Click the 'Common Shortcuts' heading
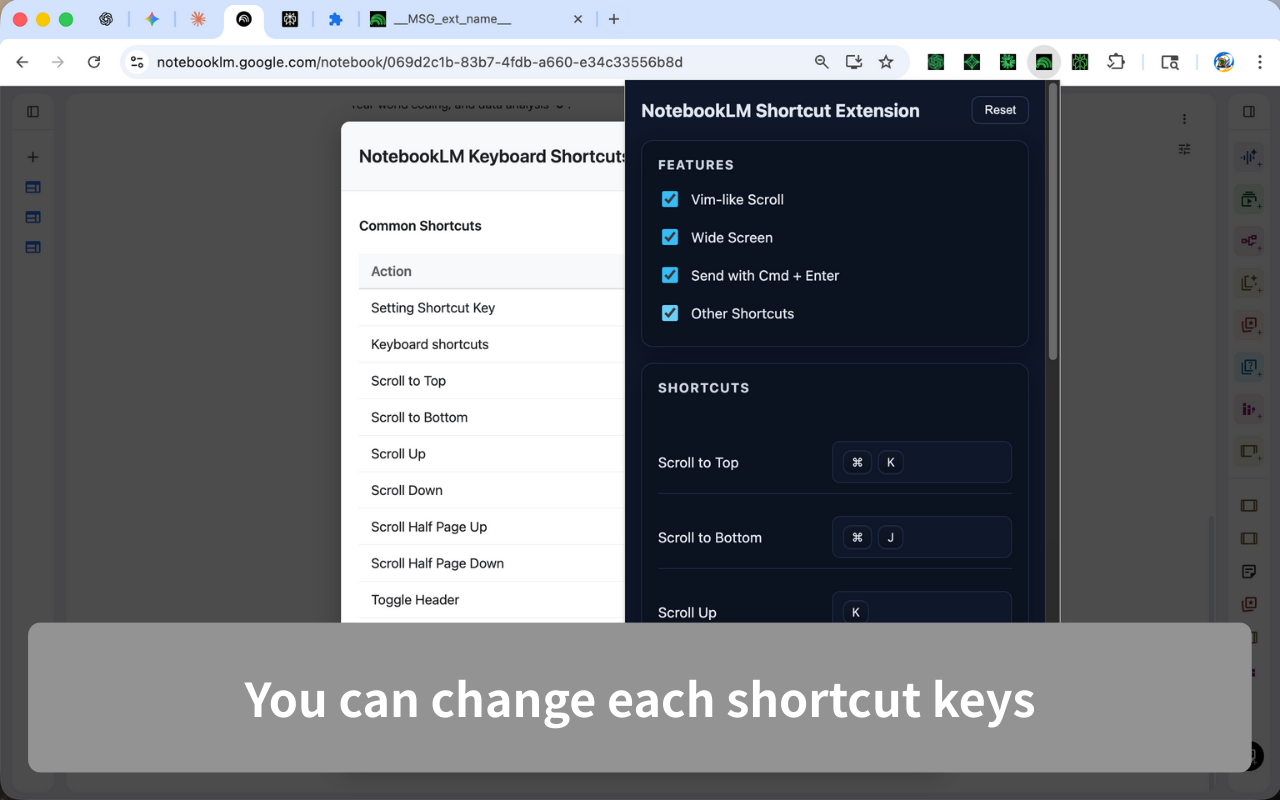Screen dimensions: 1280x800 pos(420,226)
